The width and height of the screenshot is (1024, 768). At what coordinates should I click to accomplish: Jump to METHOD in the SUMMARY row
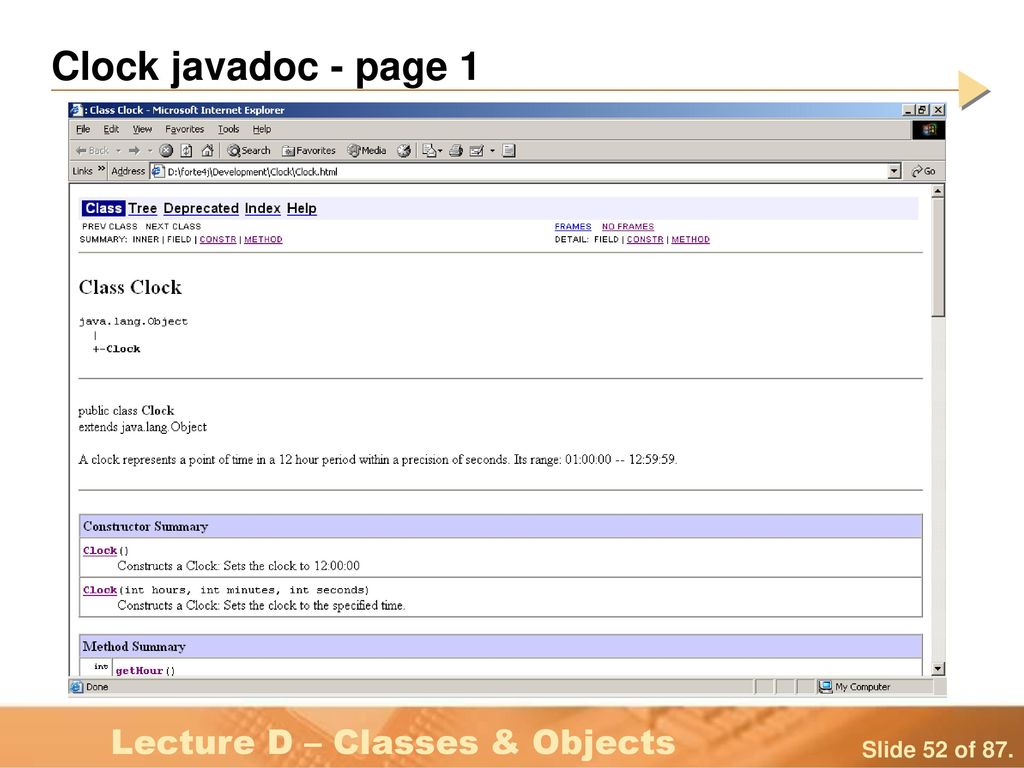(263, 240)
